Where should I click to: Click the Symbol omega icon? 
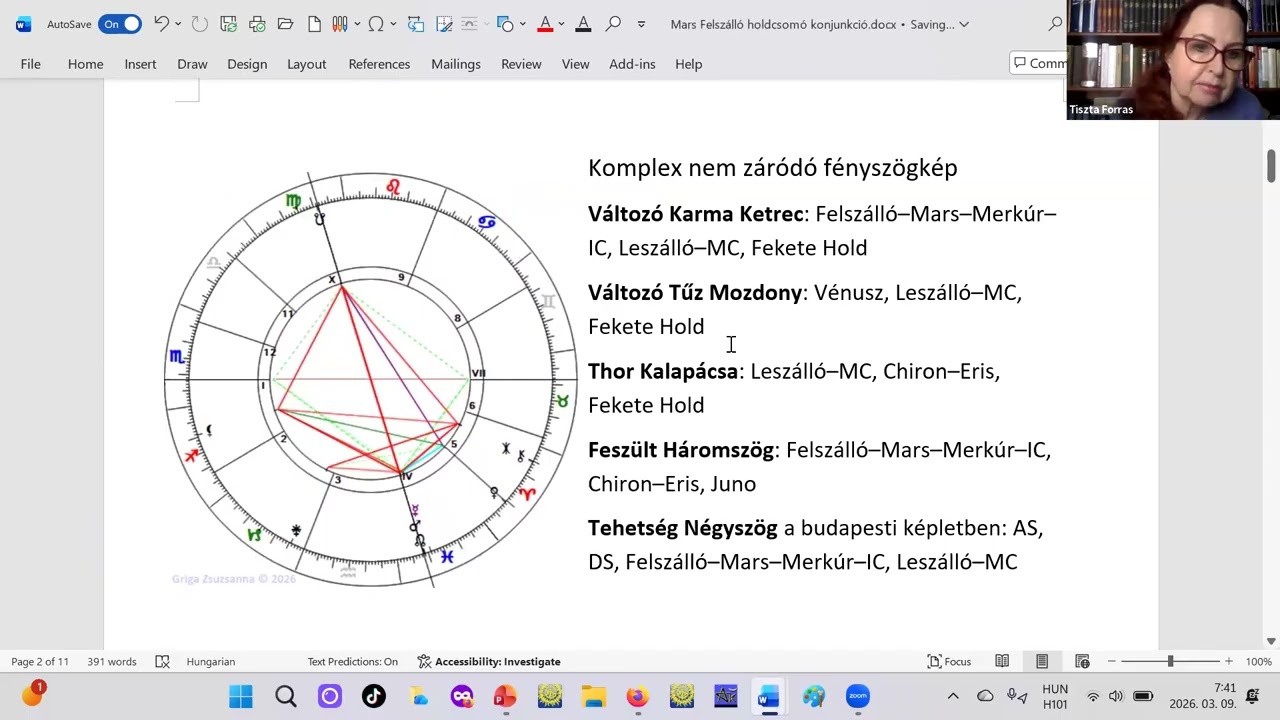pyautogui.click(x=376, y=24)
